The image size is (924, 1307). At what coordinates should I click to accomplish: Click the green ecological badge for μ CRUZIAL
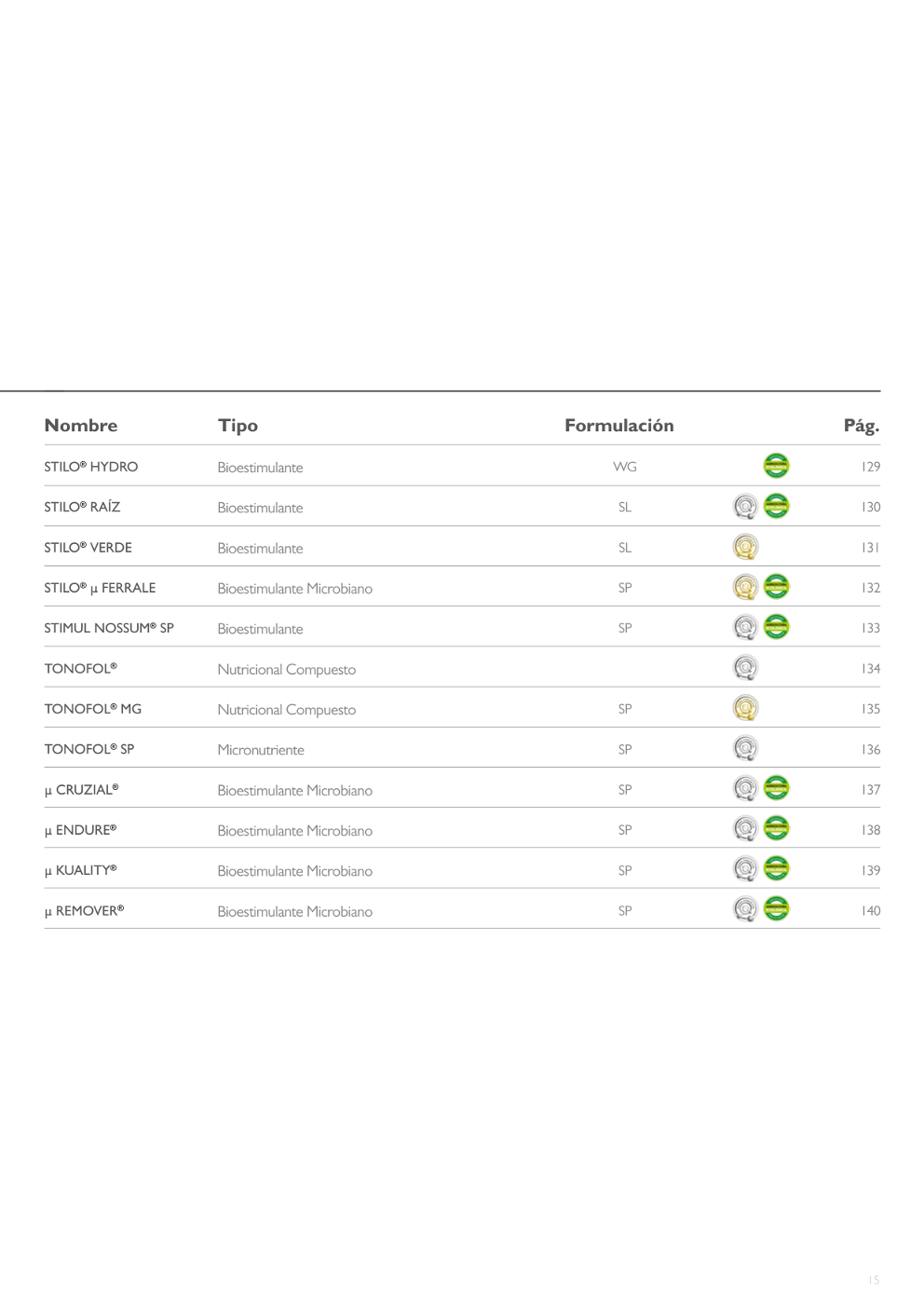click(776, 788)
